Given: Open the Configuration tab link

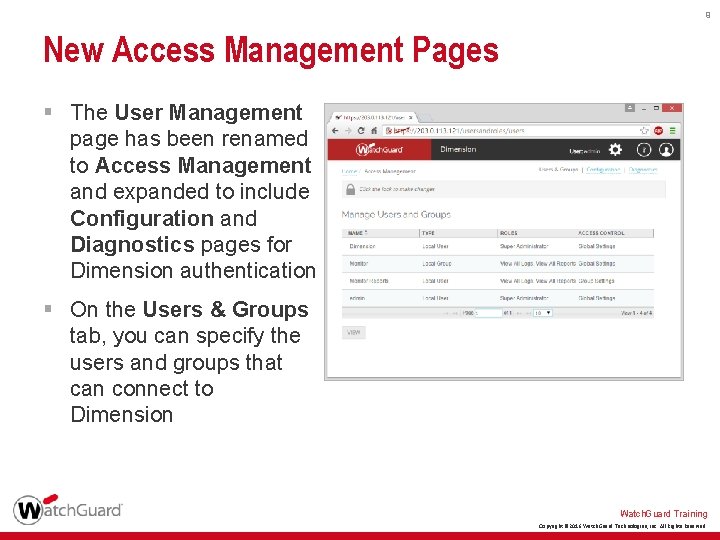Looking at the screenshot, I should click(603, 169).
